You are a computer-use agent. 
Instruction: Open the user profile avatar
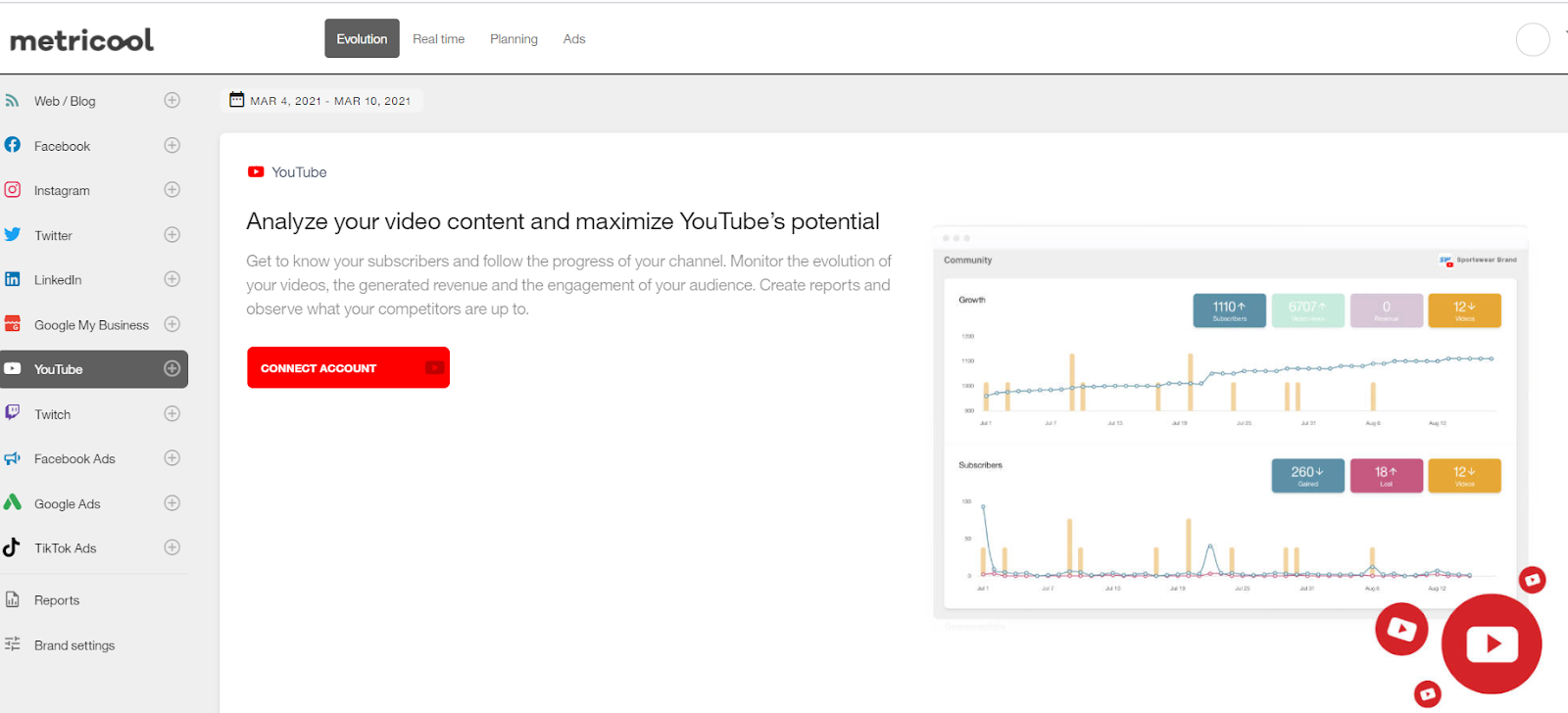click(1533, 39)
